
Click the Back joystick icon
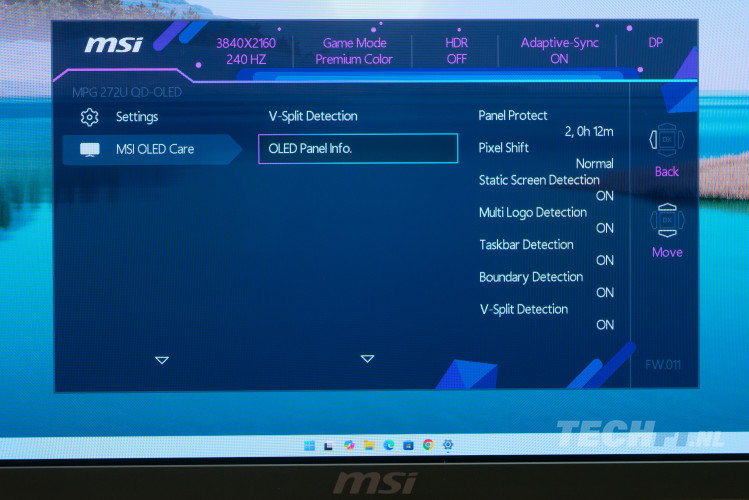pyautogui.click(x=667, y=140)
